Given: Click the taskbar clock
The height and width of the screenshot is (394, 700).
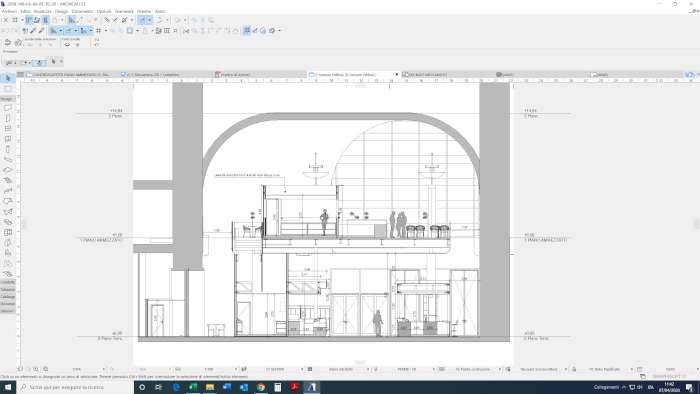Looking at the screenshot, I should pos(669,387).
